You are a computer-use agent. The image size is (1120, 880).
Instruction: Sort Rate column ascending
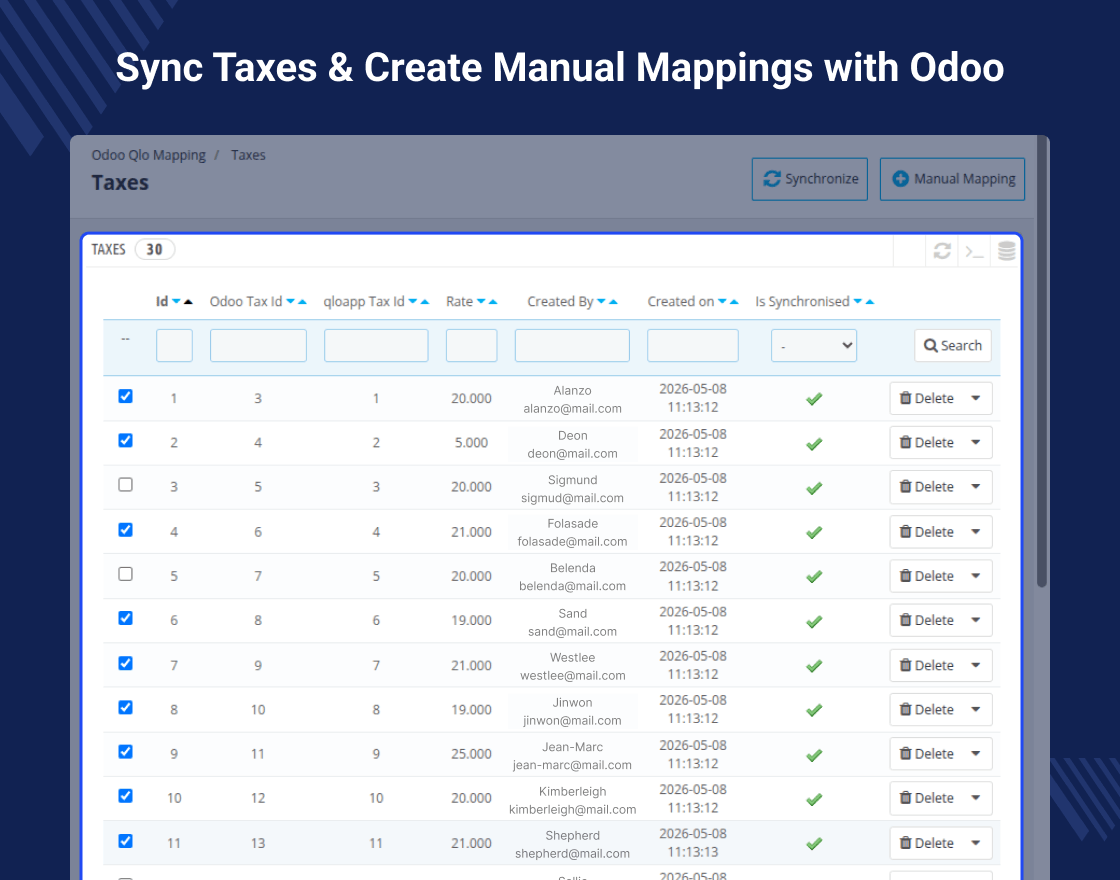(x=493, y=301)
